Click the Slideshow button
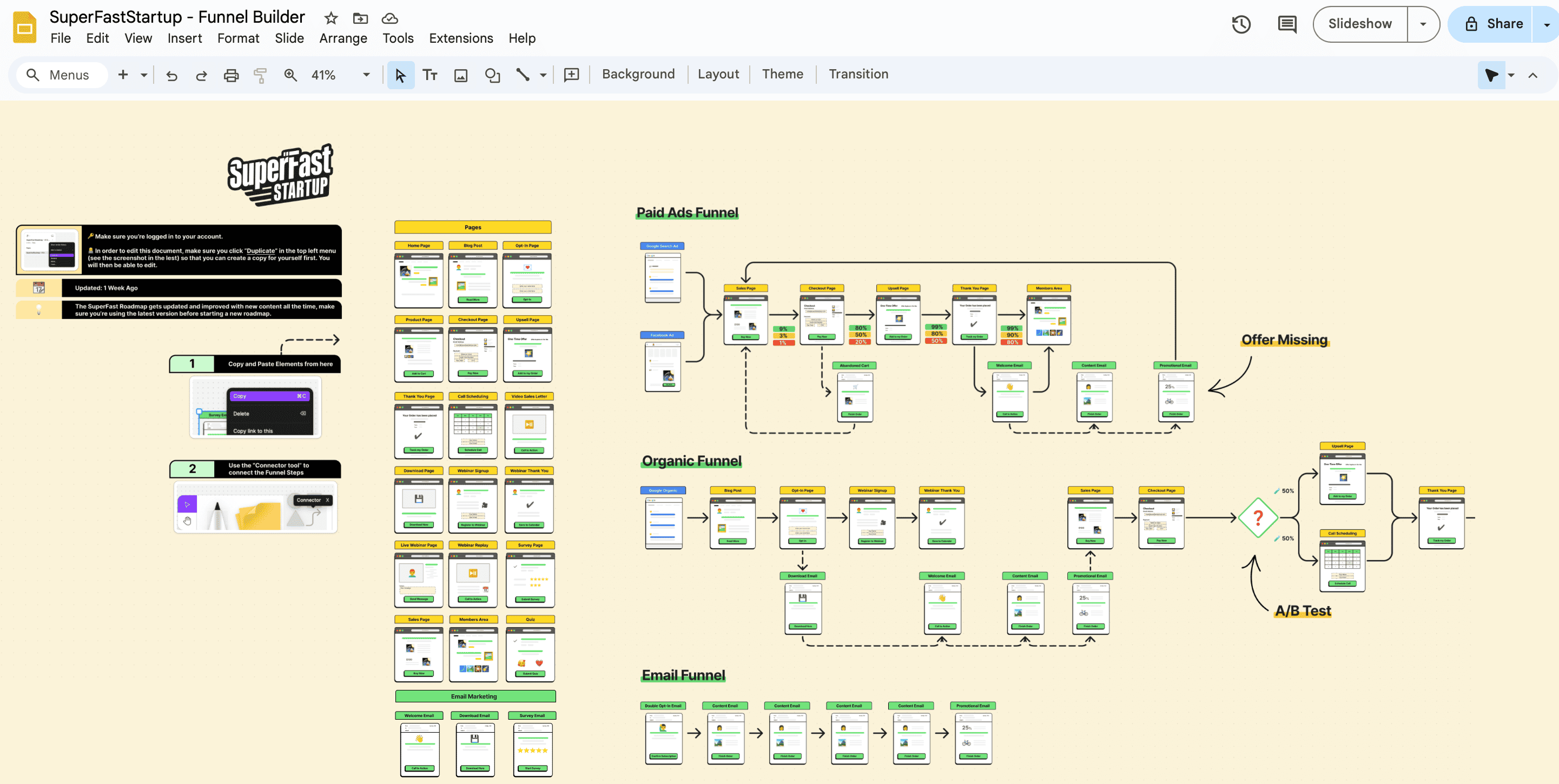 (1360, 24)
